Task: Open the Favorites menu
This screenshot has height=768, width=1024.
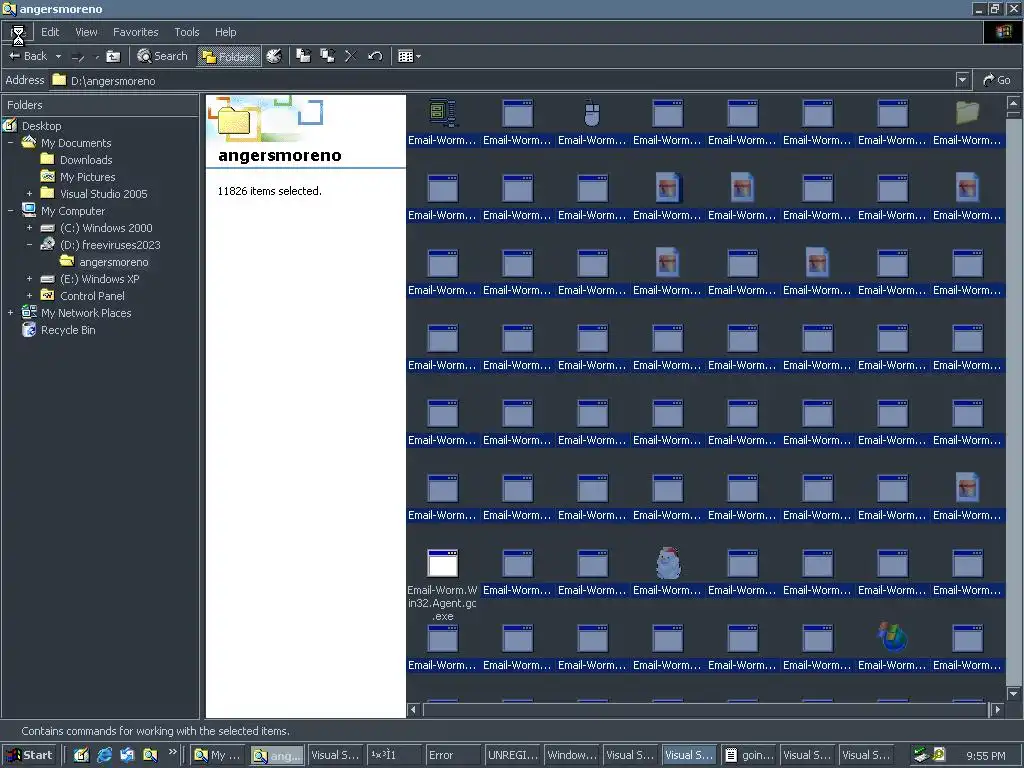Action: tap(136, 32)
